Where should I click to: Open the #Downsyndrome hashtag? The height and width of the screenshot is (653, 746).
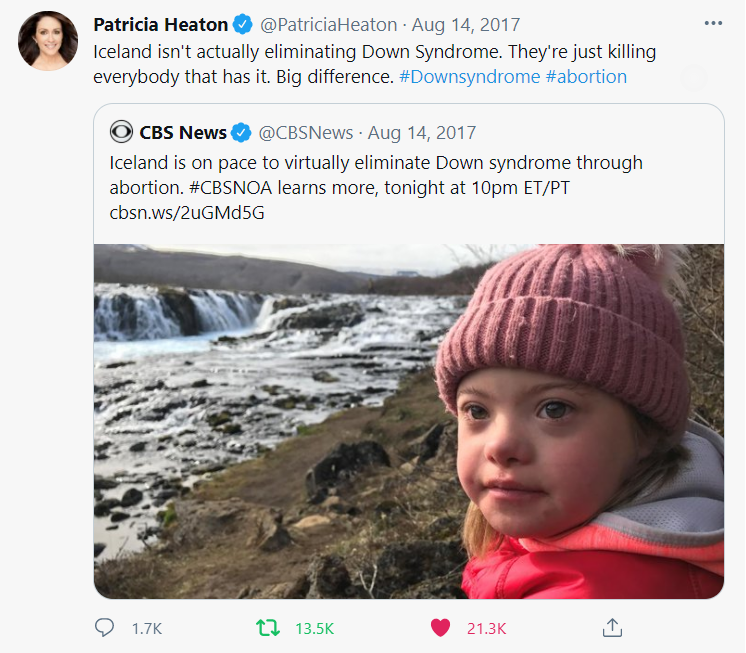(x=470, y=77)
